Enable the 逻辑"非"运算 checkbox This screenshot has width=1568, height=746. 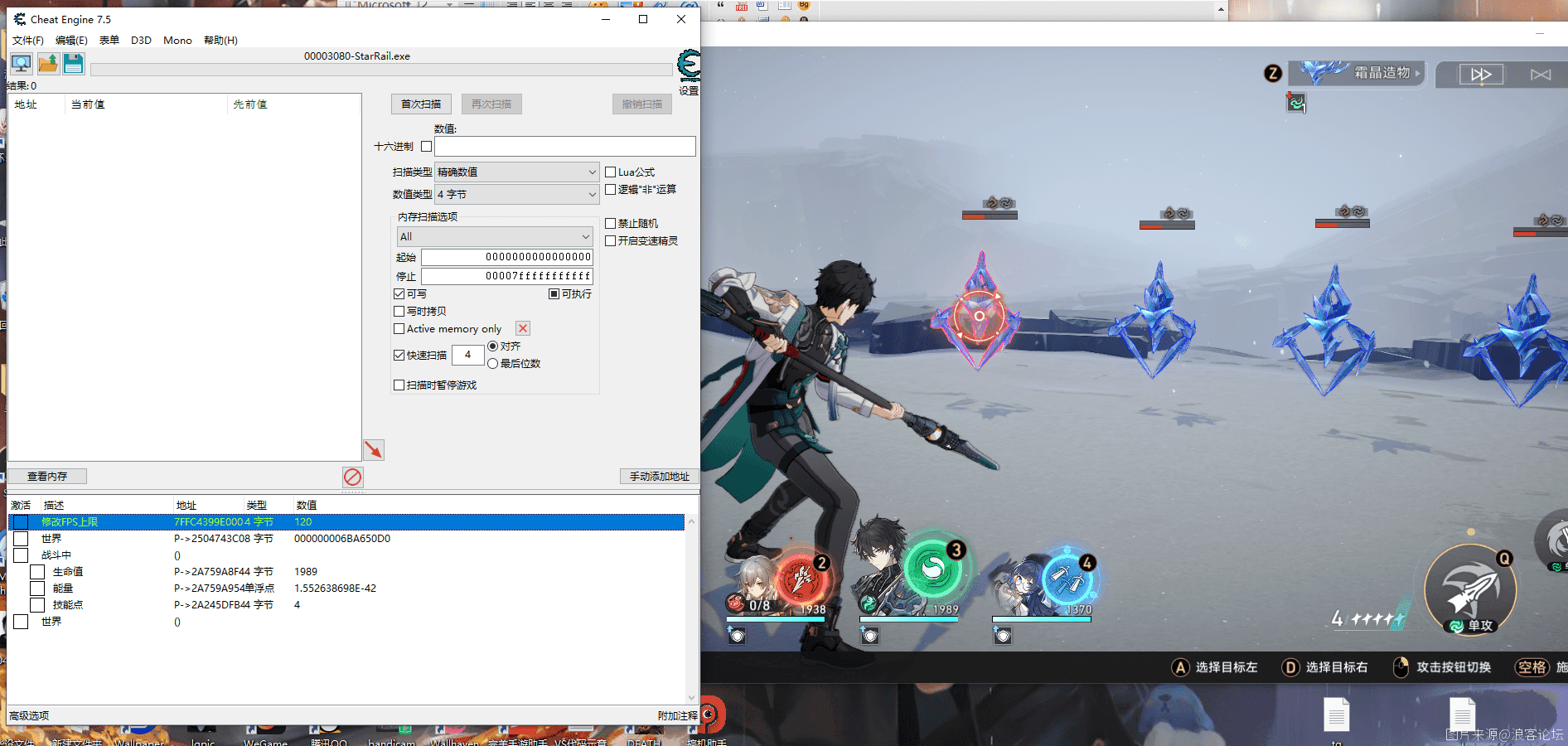pos(610,190)
